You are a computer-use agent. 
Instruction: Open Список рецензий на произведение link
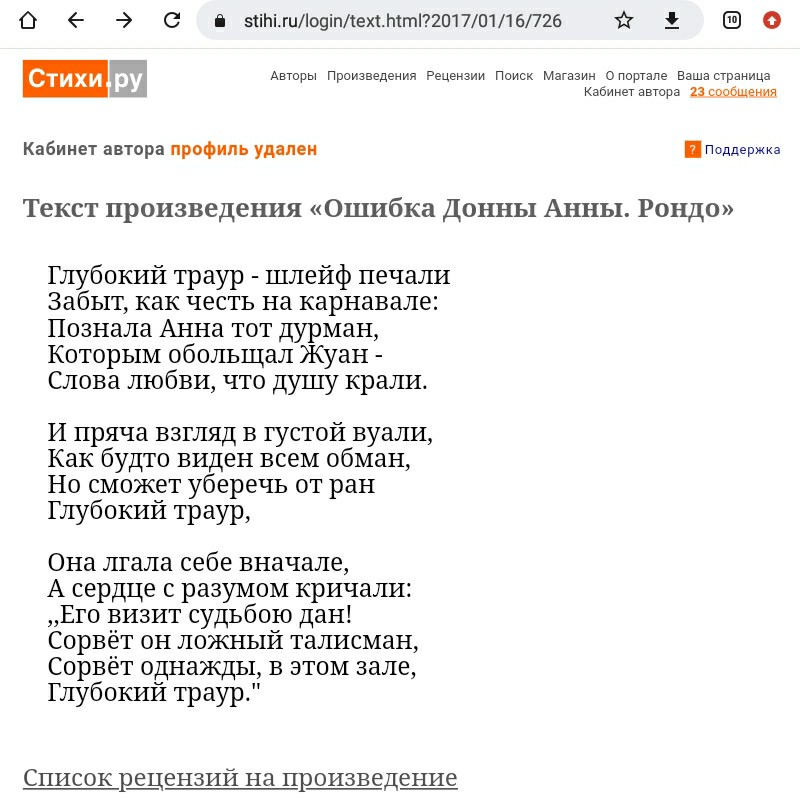coord(240,777)
